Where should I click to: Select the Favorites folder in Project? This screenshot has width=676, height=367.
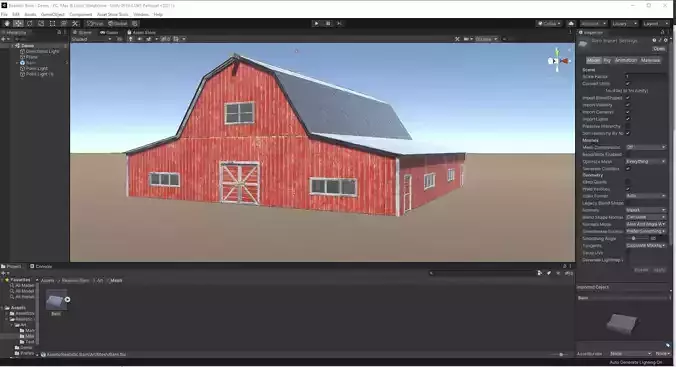pos(18,280)
